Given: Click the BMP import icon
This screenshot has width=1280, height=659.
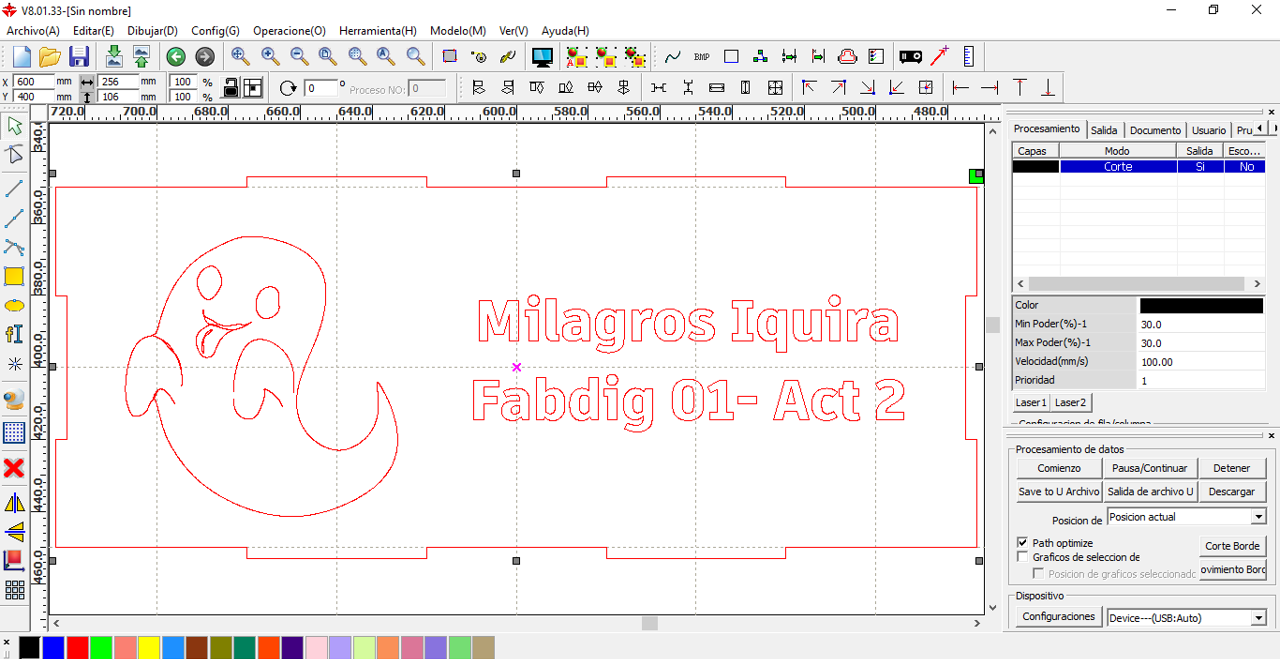Looking at the screenshot, I should tap(700, 57).
